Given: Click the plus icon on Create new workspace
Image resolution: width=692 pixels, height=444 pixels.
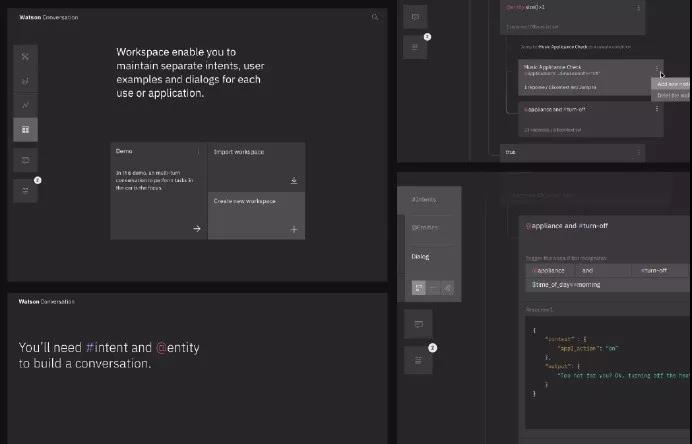Looking at the screenshot, I should point(294,229).
